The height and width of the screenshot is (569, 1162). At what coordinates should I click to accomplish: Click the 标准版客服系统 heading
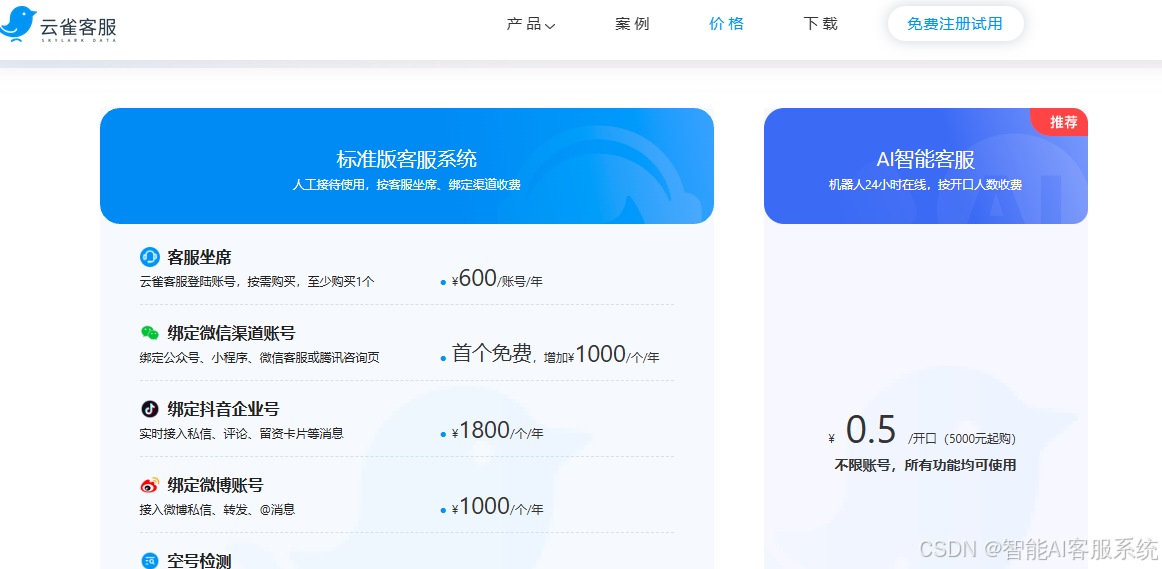coord(407,159)
